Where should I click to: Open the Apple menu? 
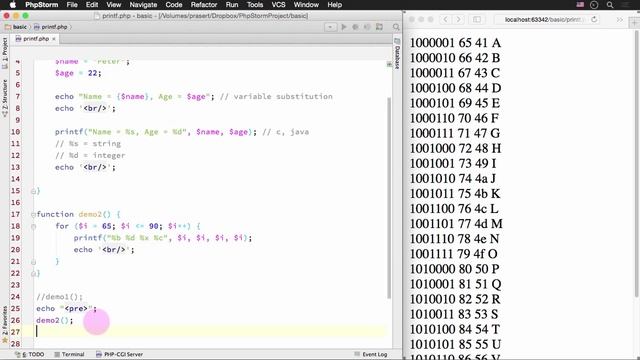13,5
